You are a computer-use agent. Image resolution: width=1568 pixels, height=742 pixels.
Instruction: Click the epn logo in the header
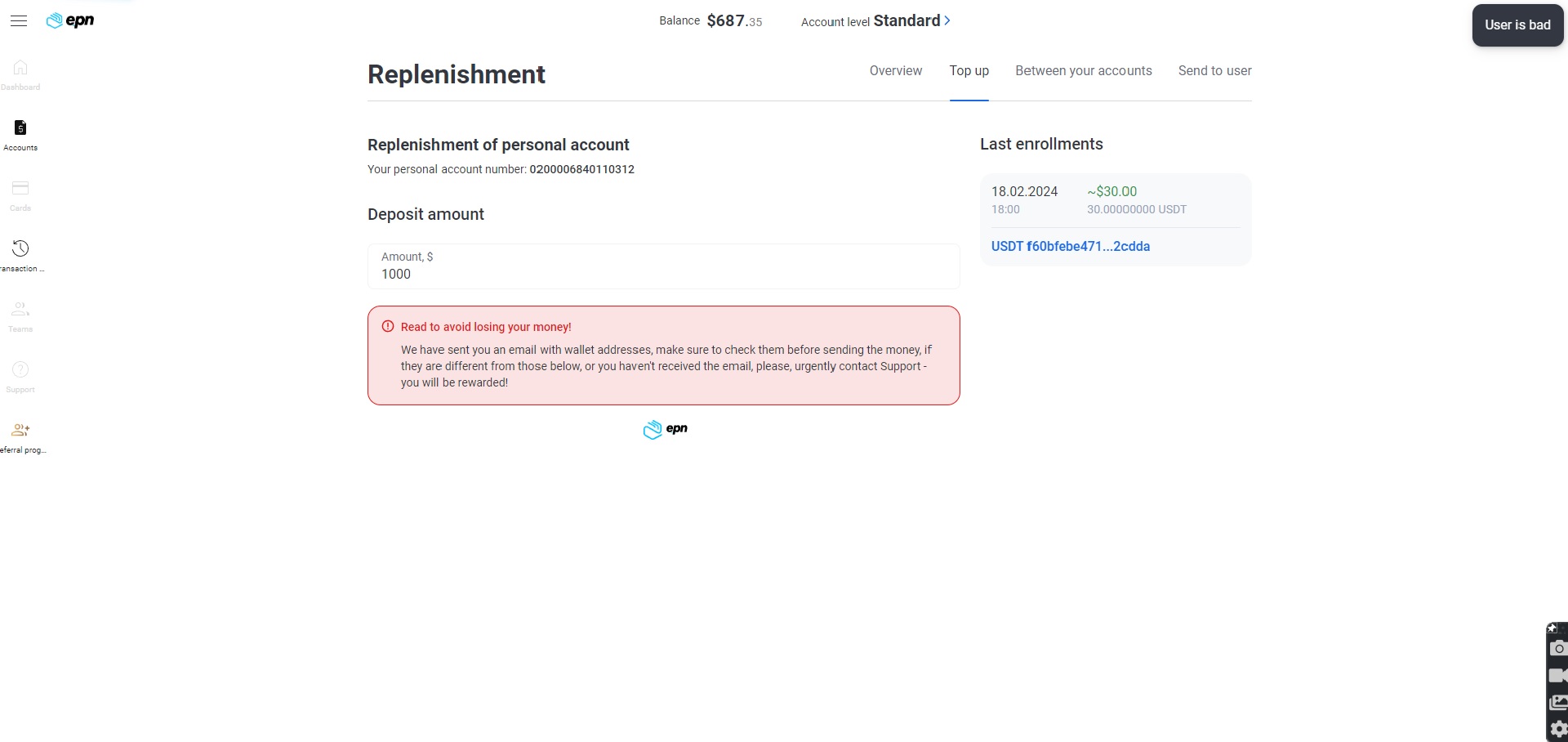point(70,20)
